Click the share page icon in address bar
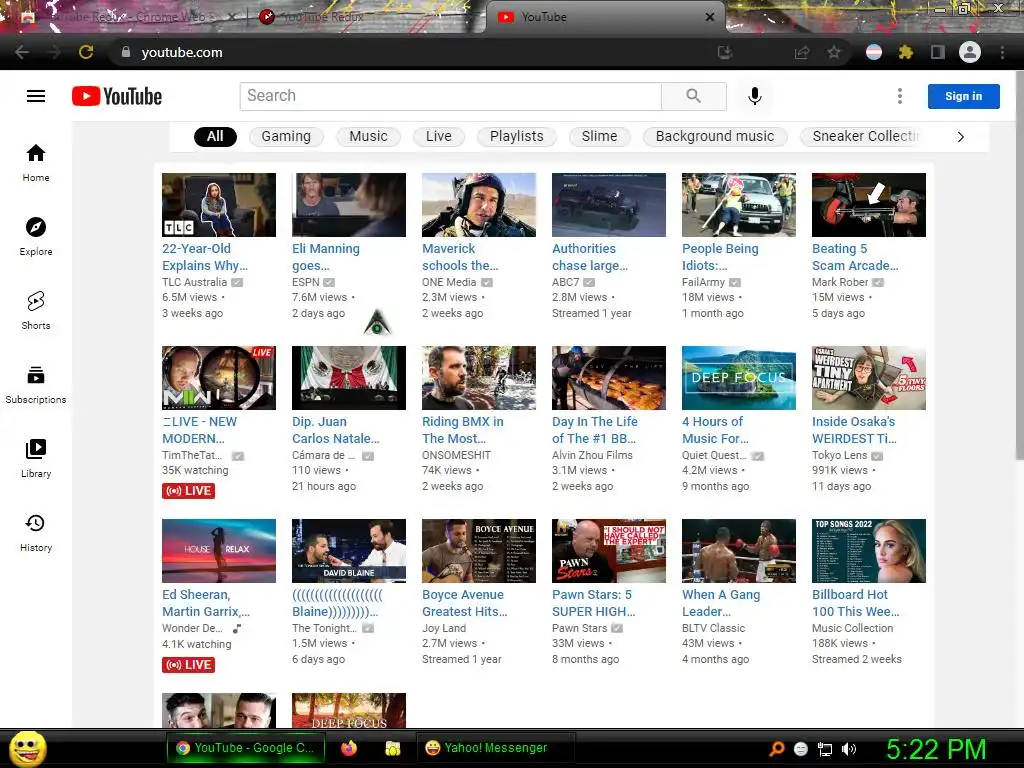This screenshot has height=768, width=1024. (802, 52)
